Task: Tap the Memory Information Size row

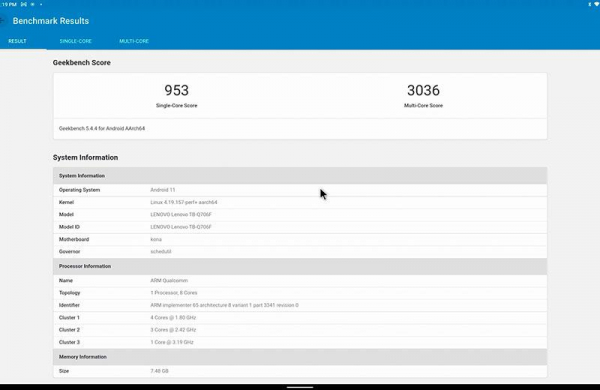Action: 300,371
